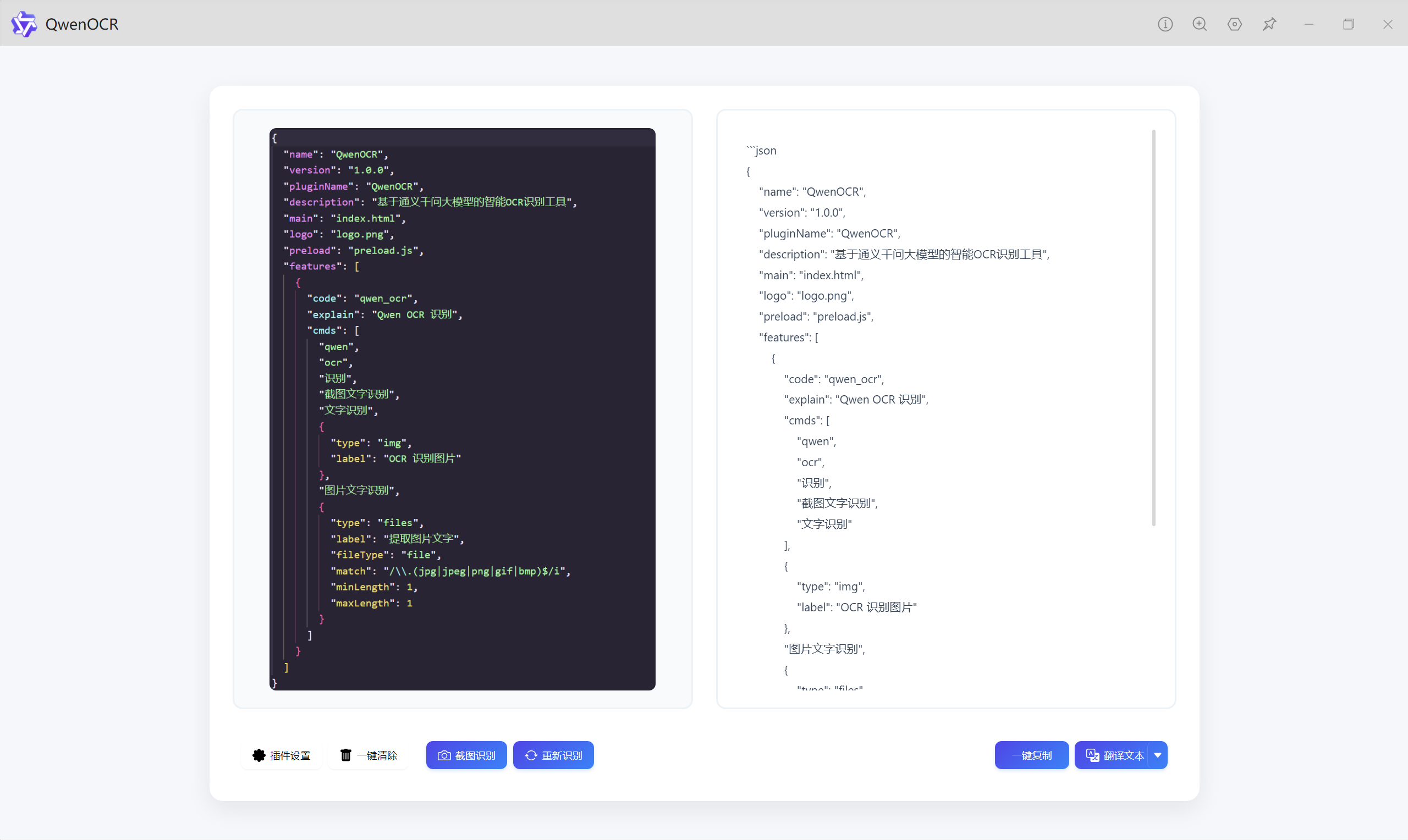Open the info icon in title bar

pos(1165,24)
